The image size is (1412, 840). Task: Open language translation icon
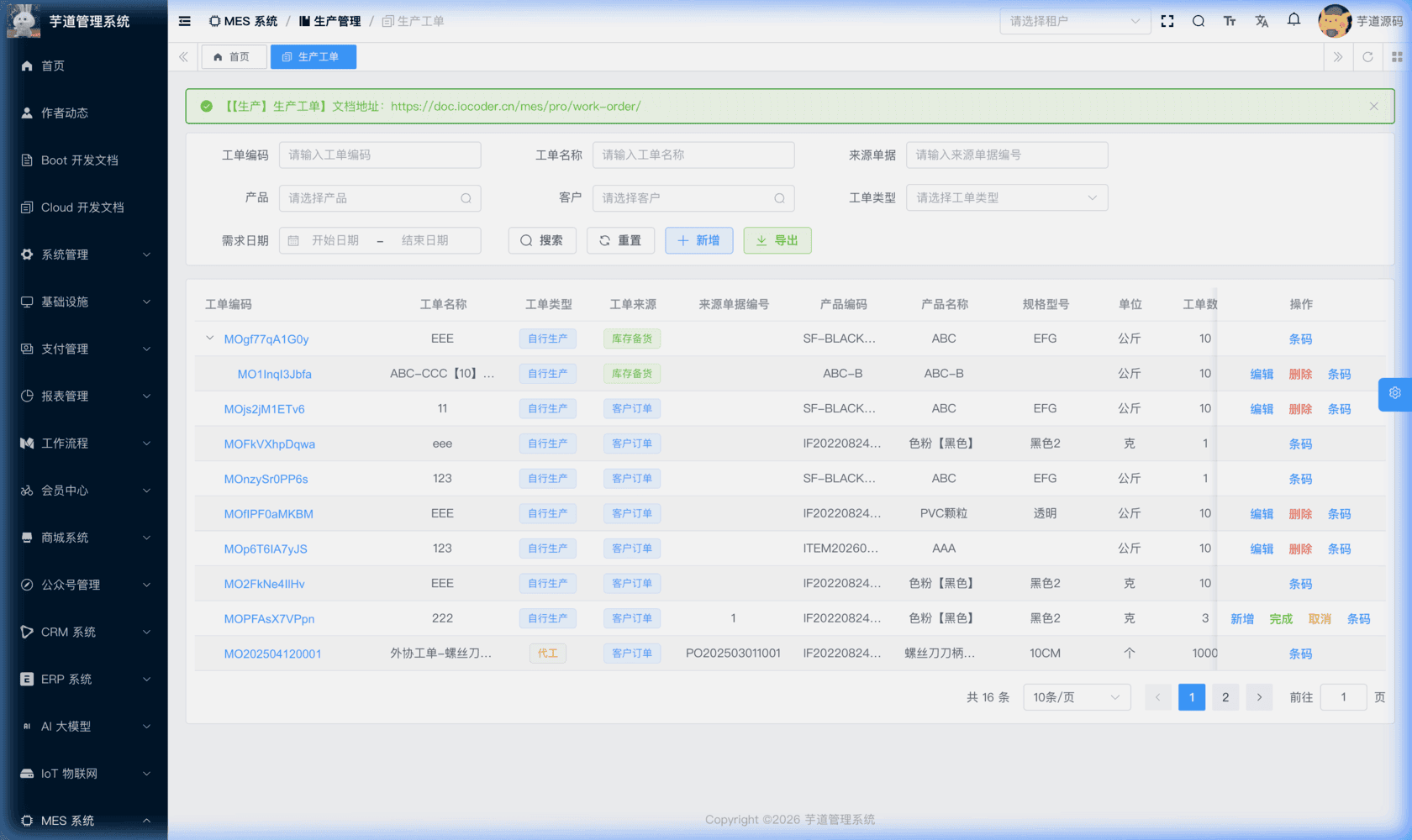pos(1262,21)
